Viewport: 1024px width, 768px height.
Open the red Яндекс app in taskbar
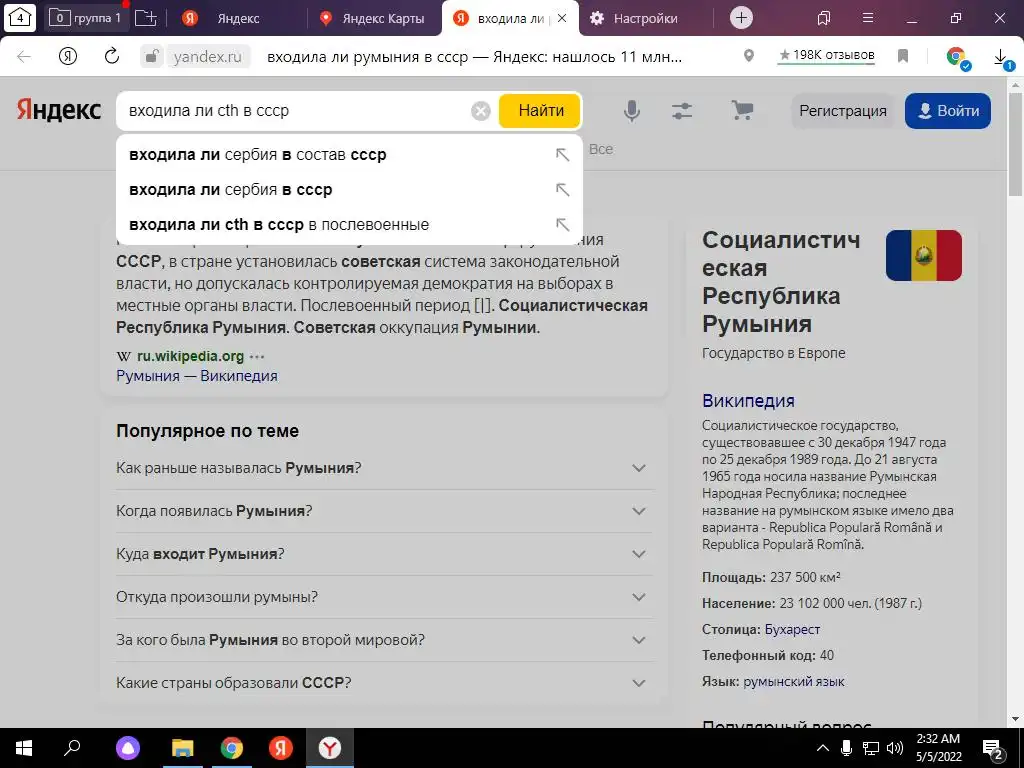click(x=281, y=748)
